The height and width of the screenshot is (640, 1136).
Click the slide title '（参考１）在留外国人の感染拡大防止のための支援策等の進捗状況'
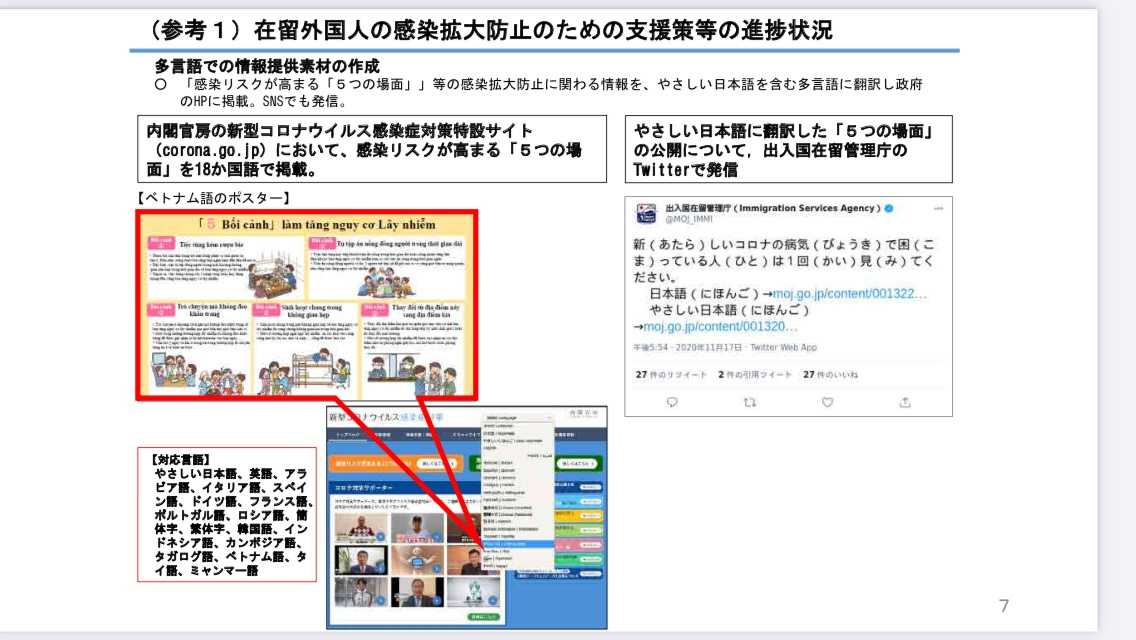pyautogui.click(x=490, y=30)
